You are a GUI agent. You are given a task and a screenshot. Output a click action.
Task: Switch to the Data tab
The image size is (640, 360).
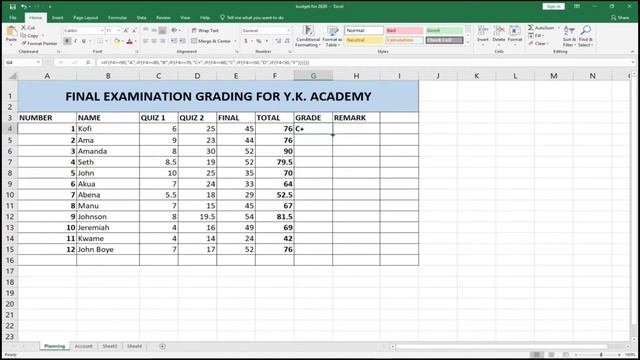(142, 18)
